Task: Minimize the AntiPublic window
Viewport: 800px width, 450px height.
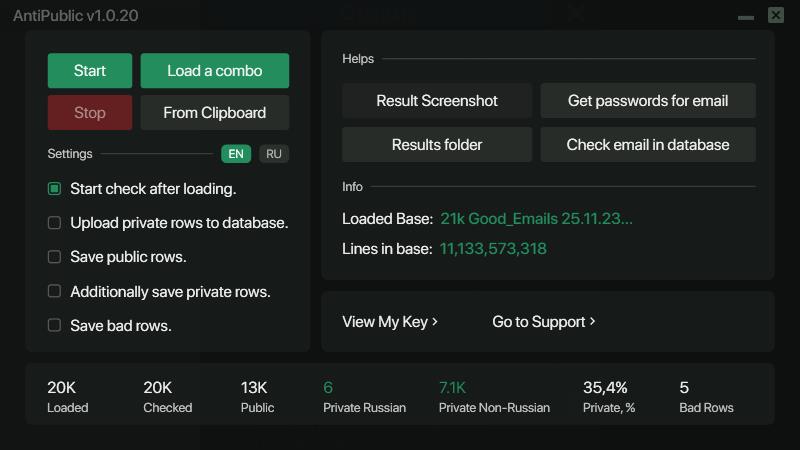Action: click(x=746, y=16)
